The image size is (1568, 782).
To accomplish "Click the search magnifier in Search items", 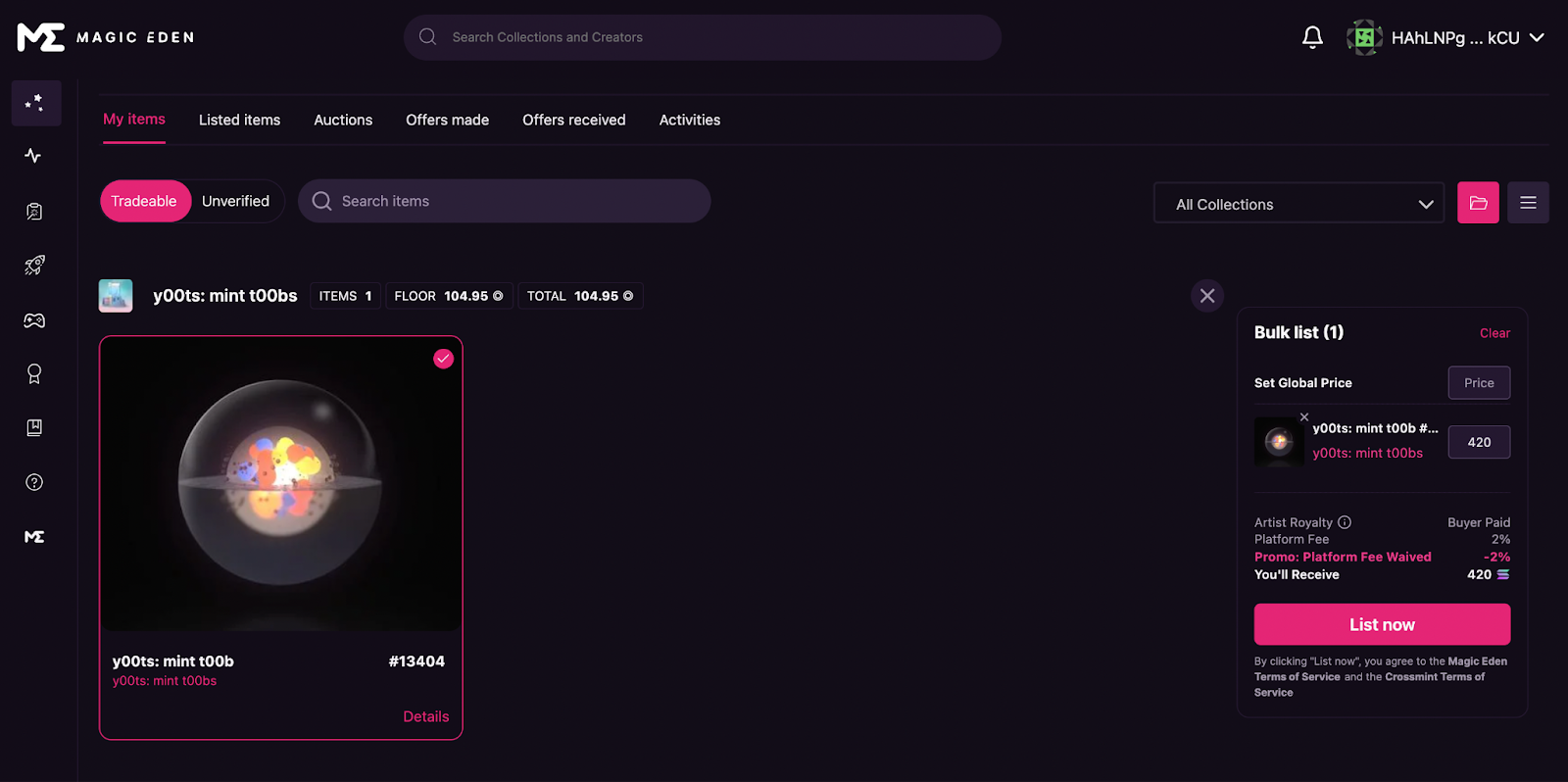I will (x=321, y=201).
